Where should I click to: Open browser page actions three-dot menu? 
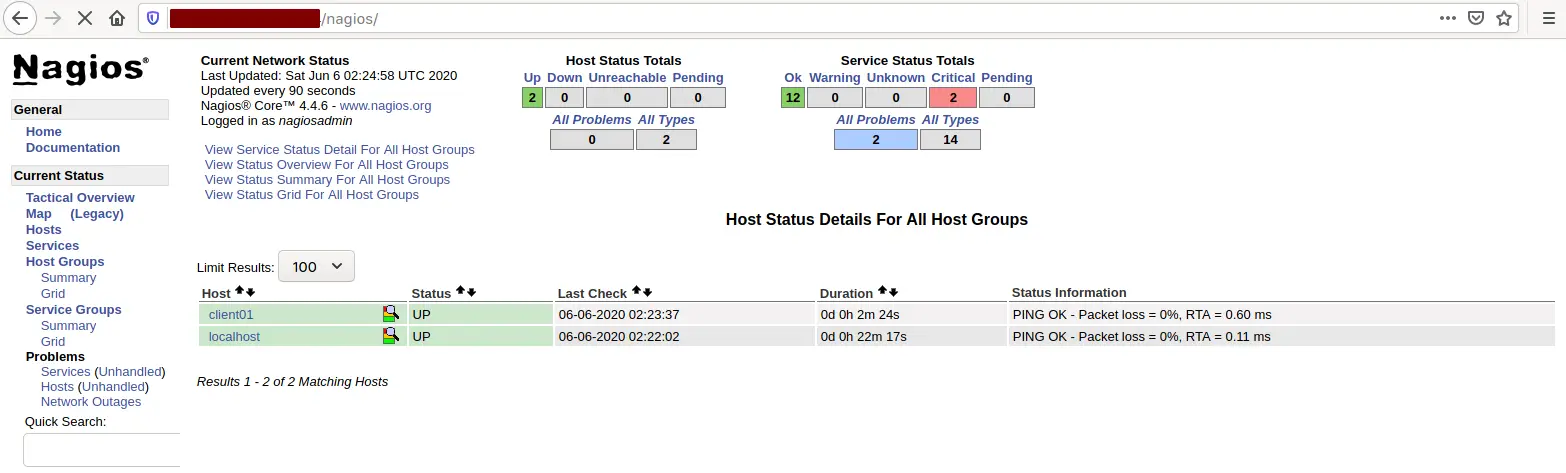[1447, 18]
